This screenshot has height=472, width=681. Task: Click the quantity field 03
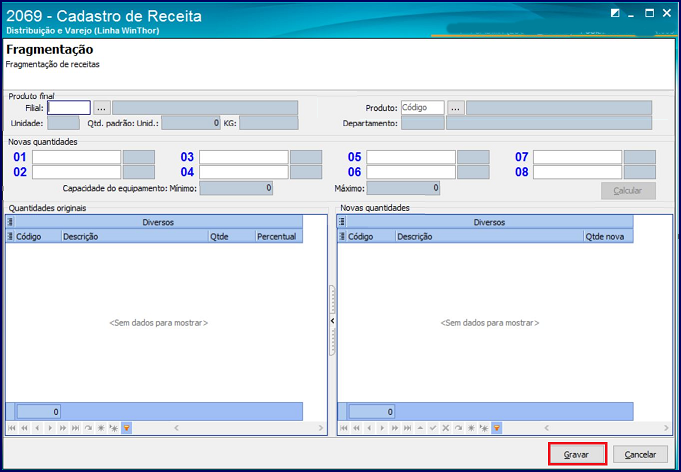click(244, 157)
